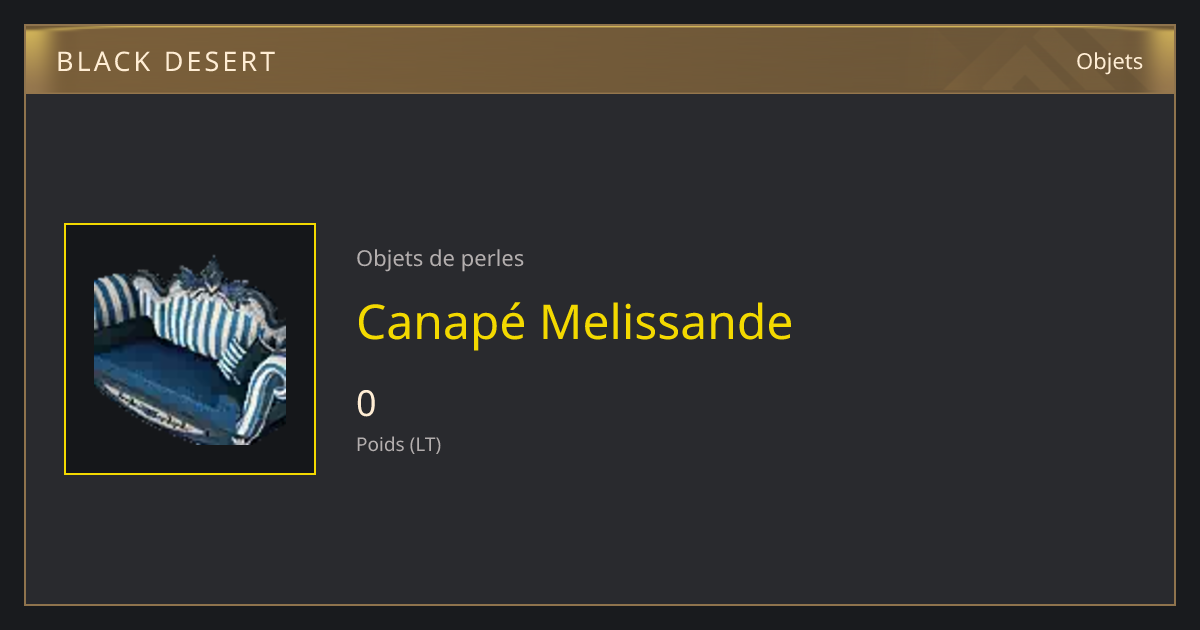Open the Objets de perles category

[440, 258]
